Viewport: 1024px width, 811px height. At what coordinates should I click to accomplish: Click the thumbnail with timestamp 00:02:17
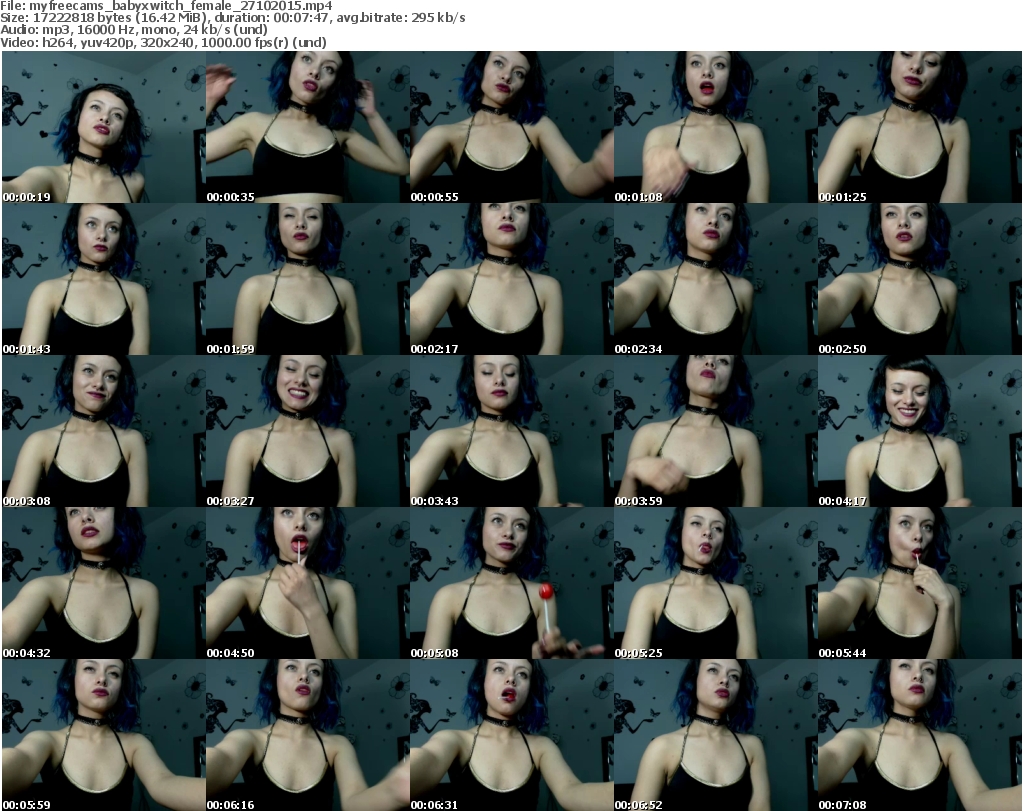pos(511,279)
